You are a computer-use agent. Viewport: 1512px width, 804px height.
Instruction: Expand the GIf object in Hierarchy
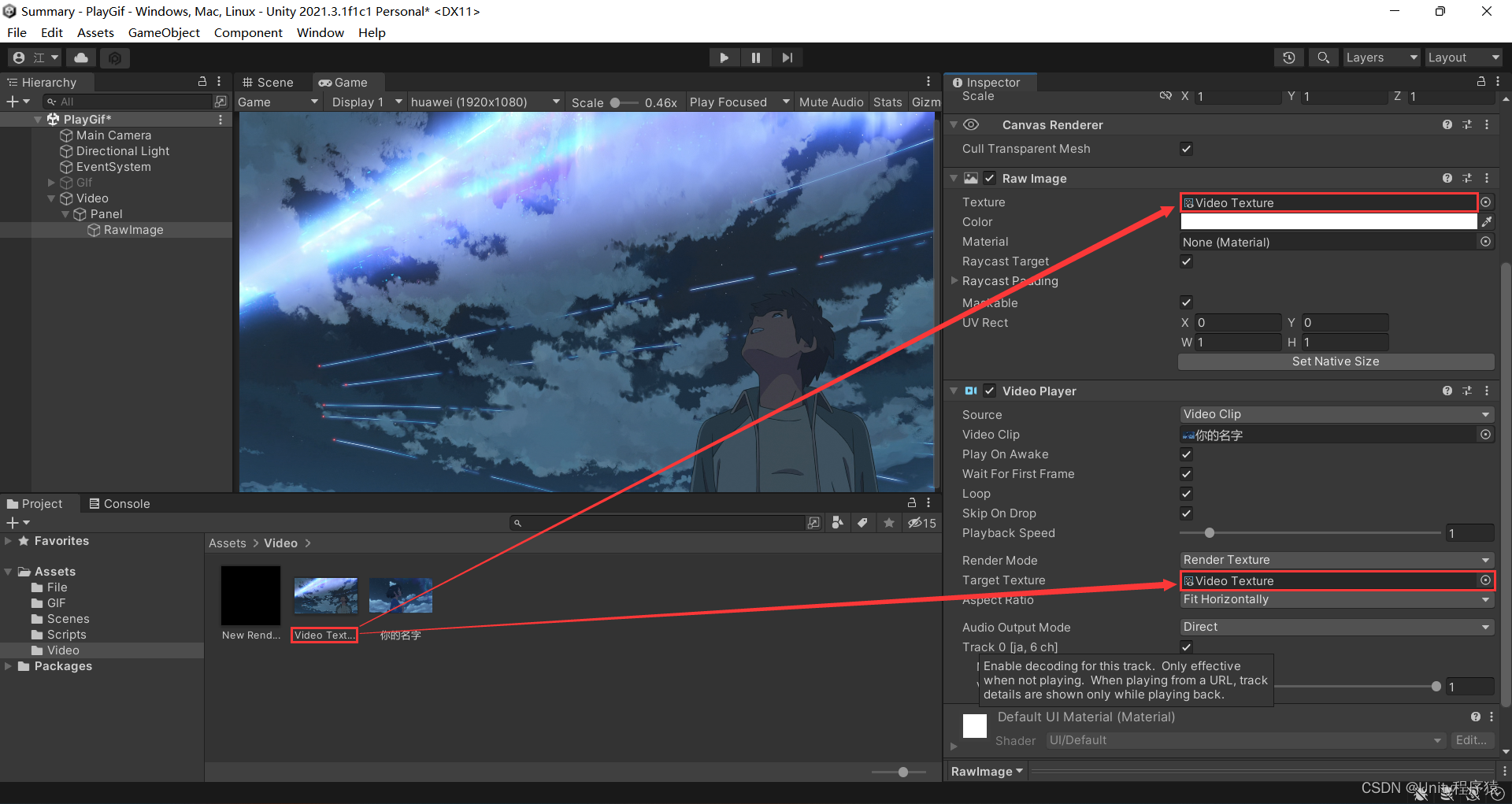click(51, 183)
